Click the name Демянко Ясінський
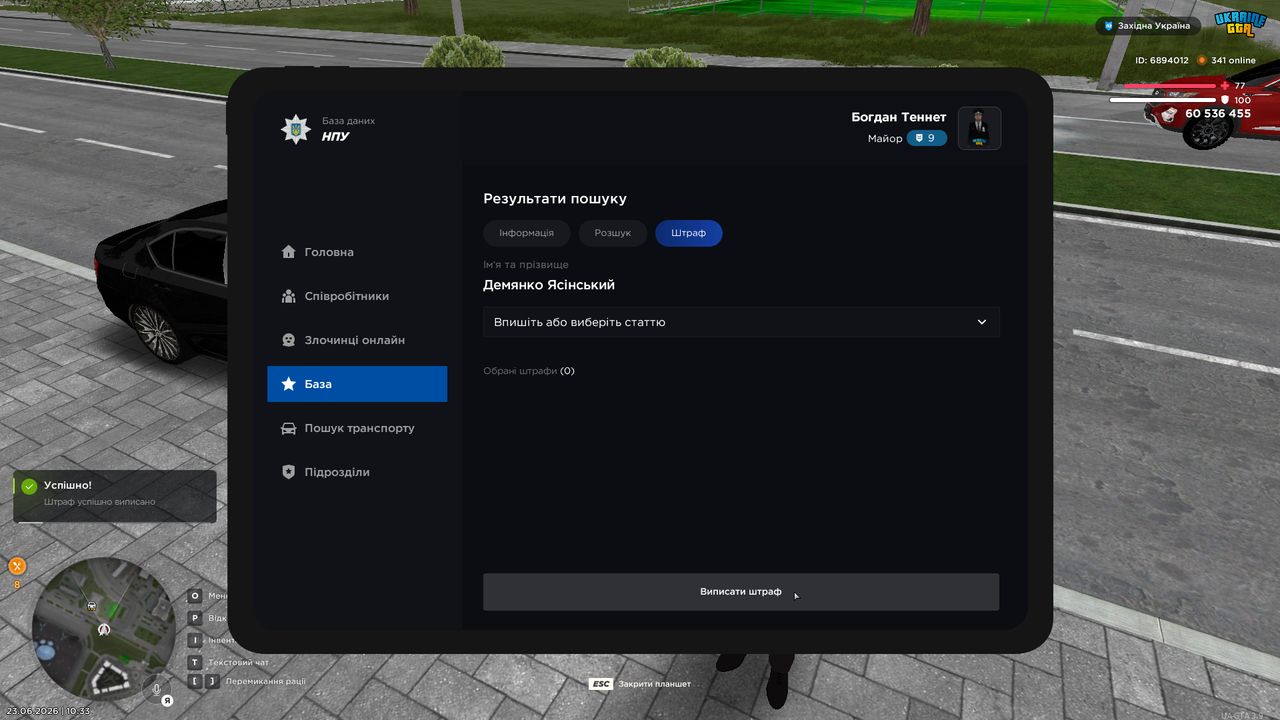1280x720 pixels. click(x=549, y=285)
